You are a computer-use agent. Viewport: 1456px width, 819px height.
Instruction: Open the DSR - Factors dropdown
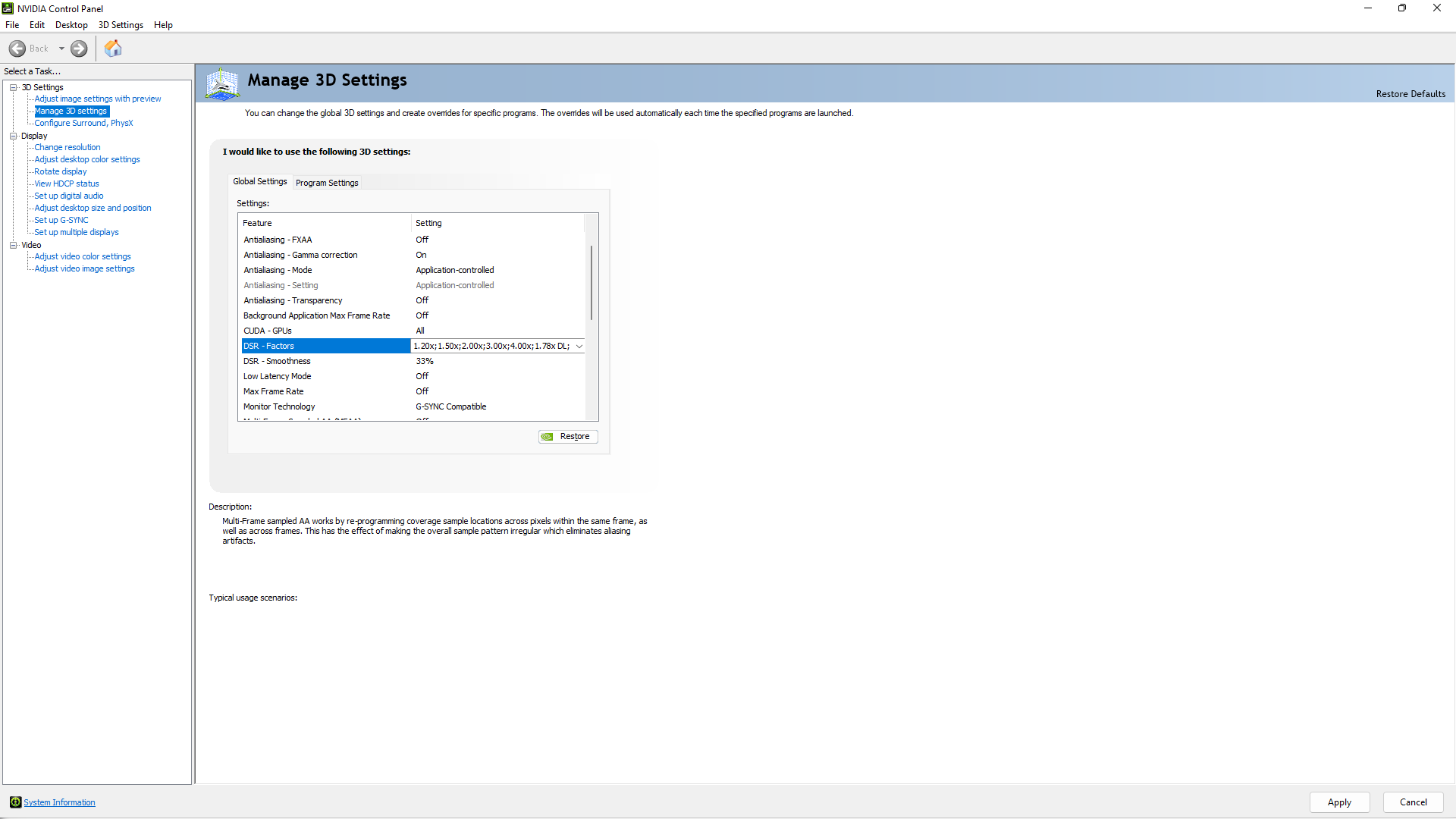tap(579, 347)
